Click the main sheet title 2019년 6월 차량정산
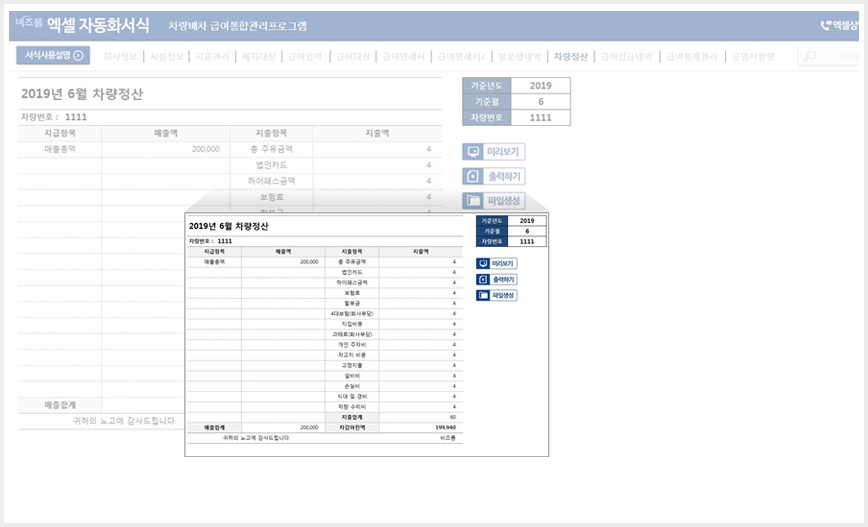The image size is (868, 527). point(82,94)
